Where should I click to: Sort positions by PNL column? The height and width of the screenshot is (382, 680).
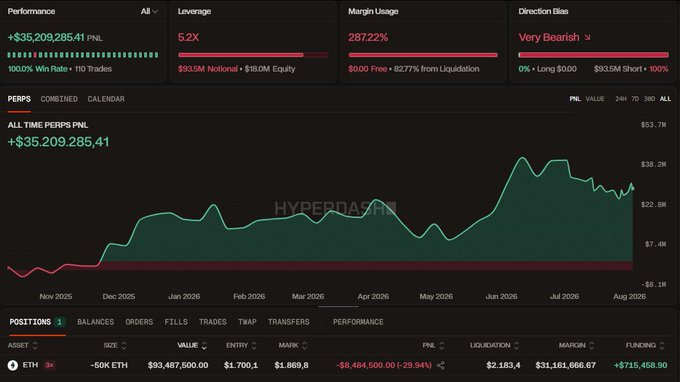coord(433,345)
